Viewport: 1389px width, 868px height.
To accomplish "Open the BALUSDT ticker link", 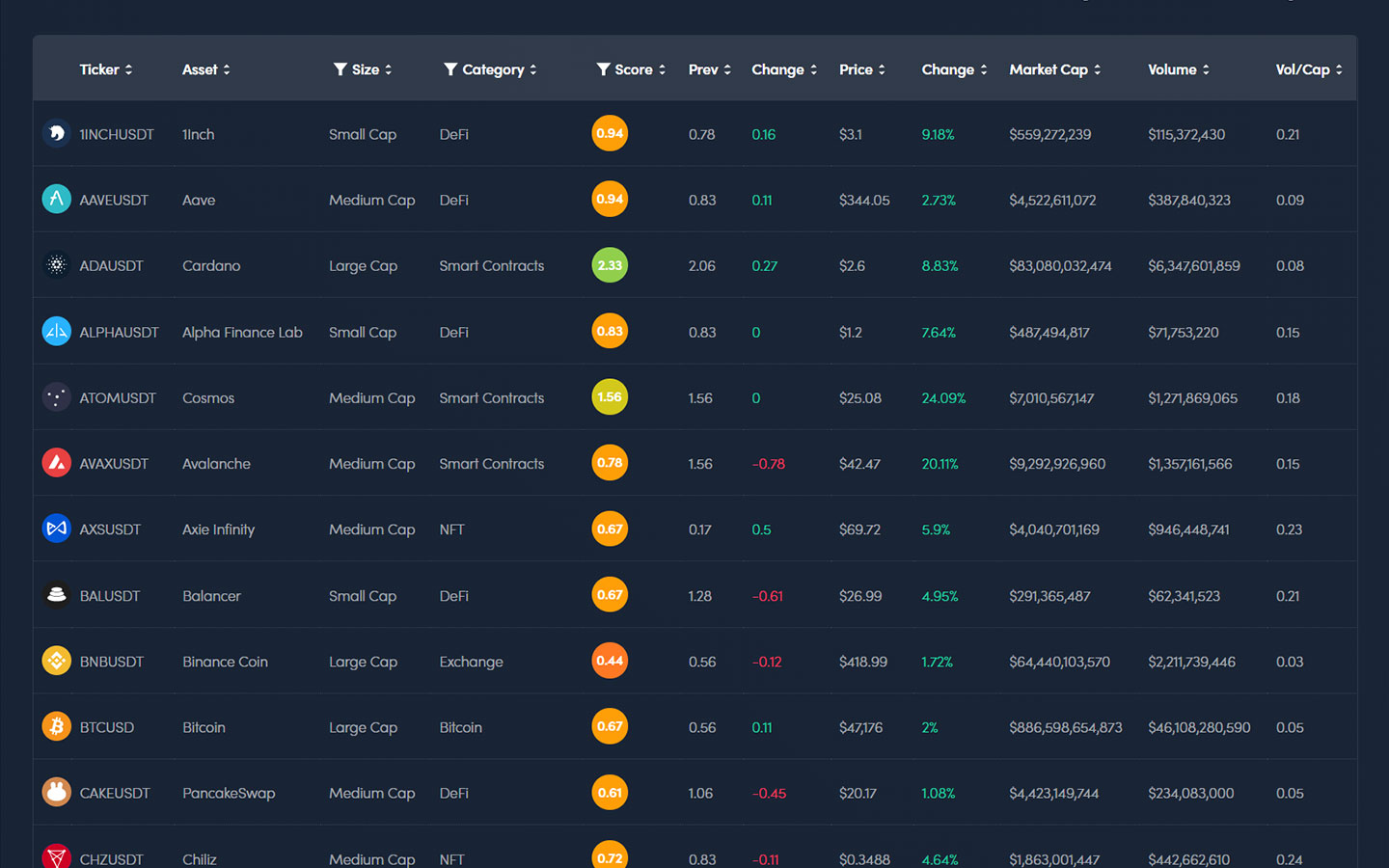I will coord(109,596).
